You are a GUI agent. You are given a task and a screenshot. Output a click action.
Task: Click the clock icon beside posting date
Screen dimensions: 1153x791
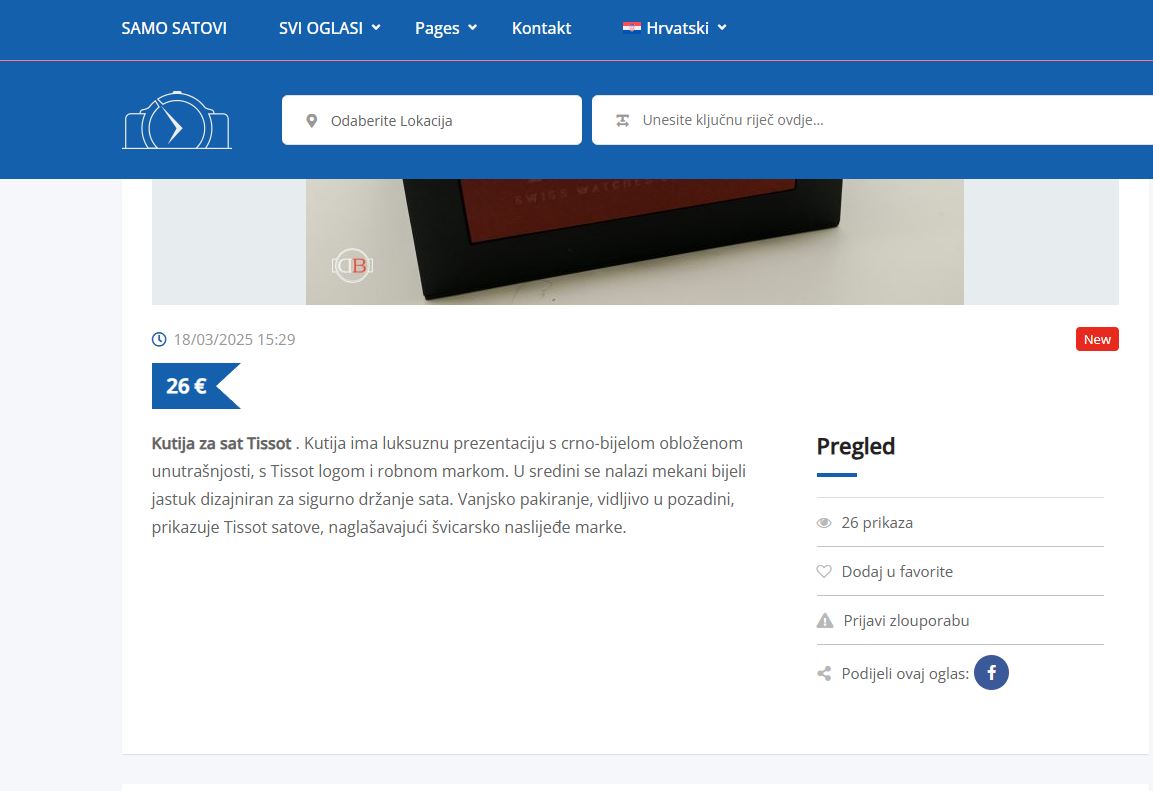159,339
